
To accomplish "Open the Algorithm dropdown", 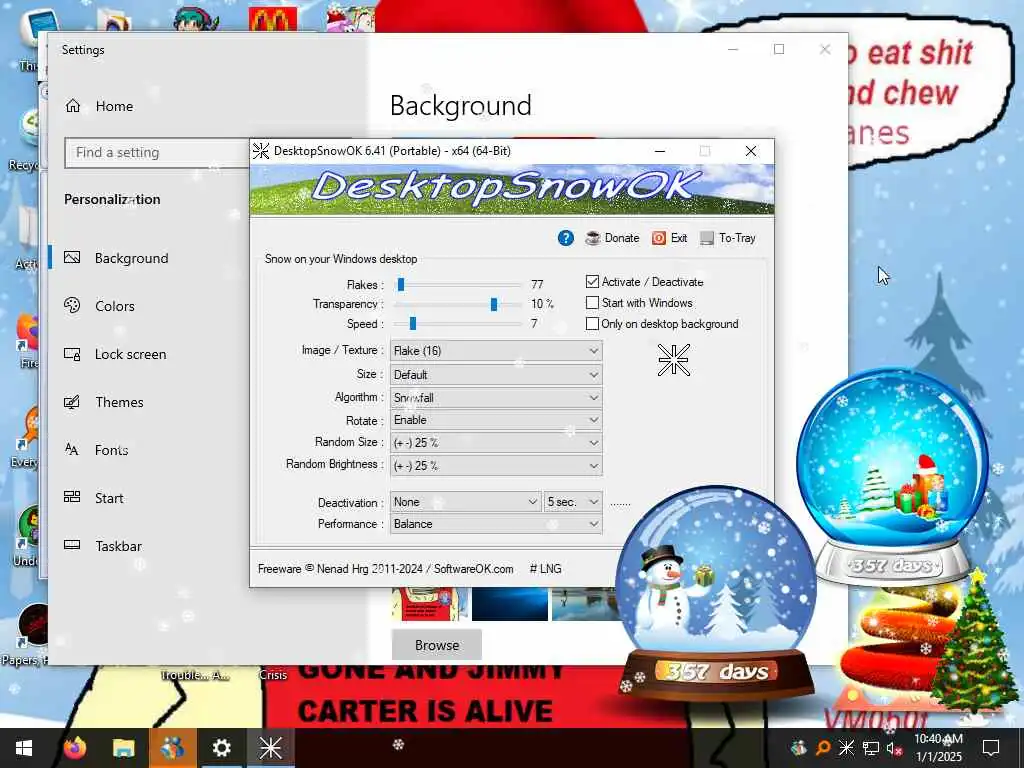I will 496,397.
